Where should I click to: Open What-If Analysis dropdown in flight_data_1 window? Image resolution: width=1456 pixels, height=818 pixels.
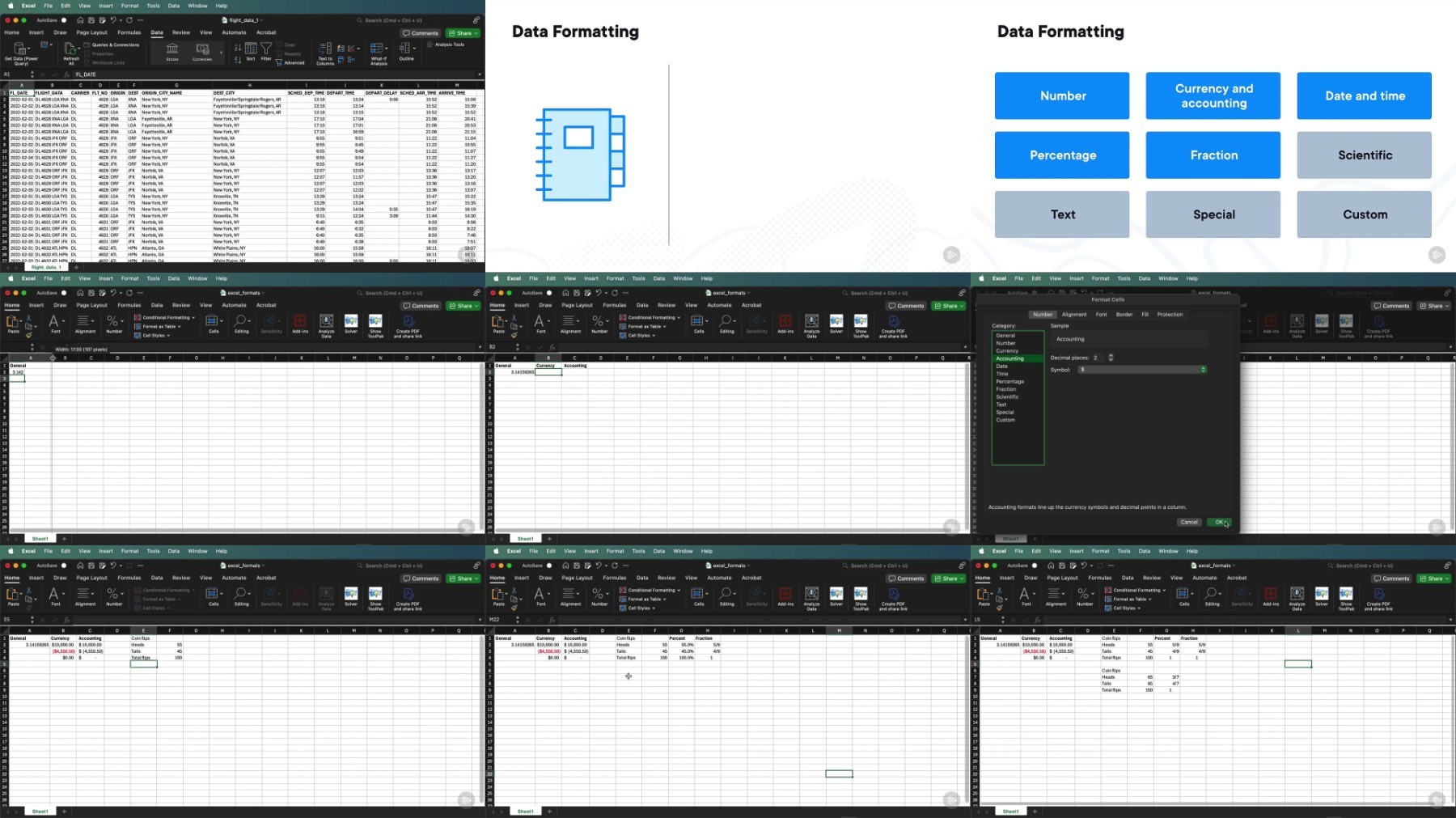click(379, 53)
